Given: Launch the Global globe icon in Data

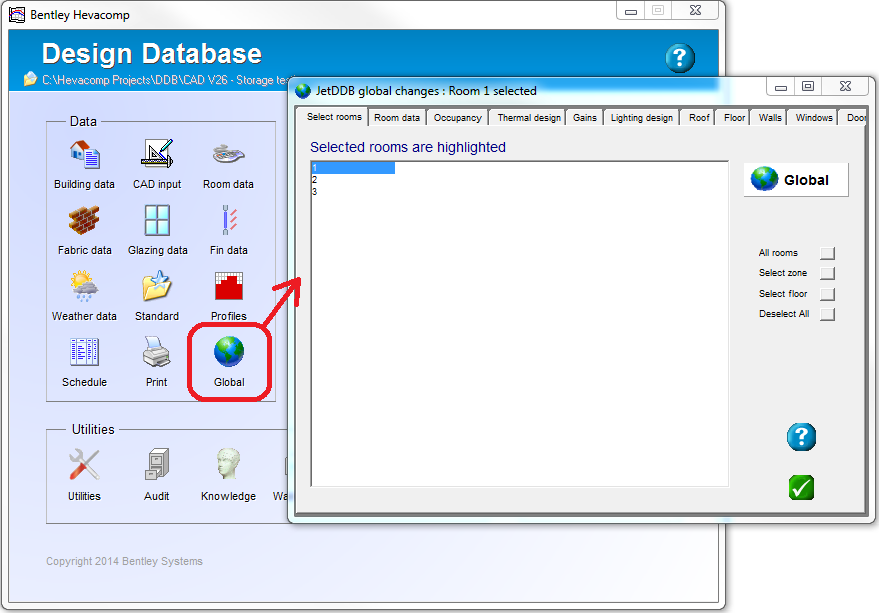Looking at the screenshot, I should tap(229, 352).
